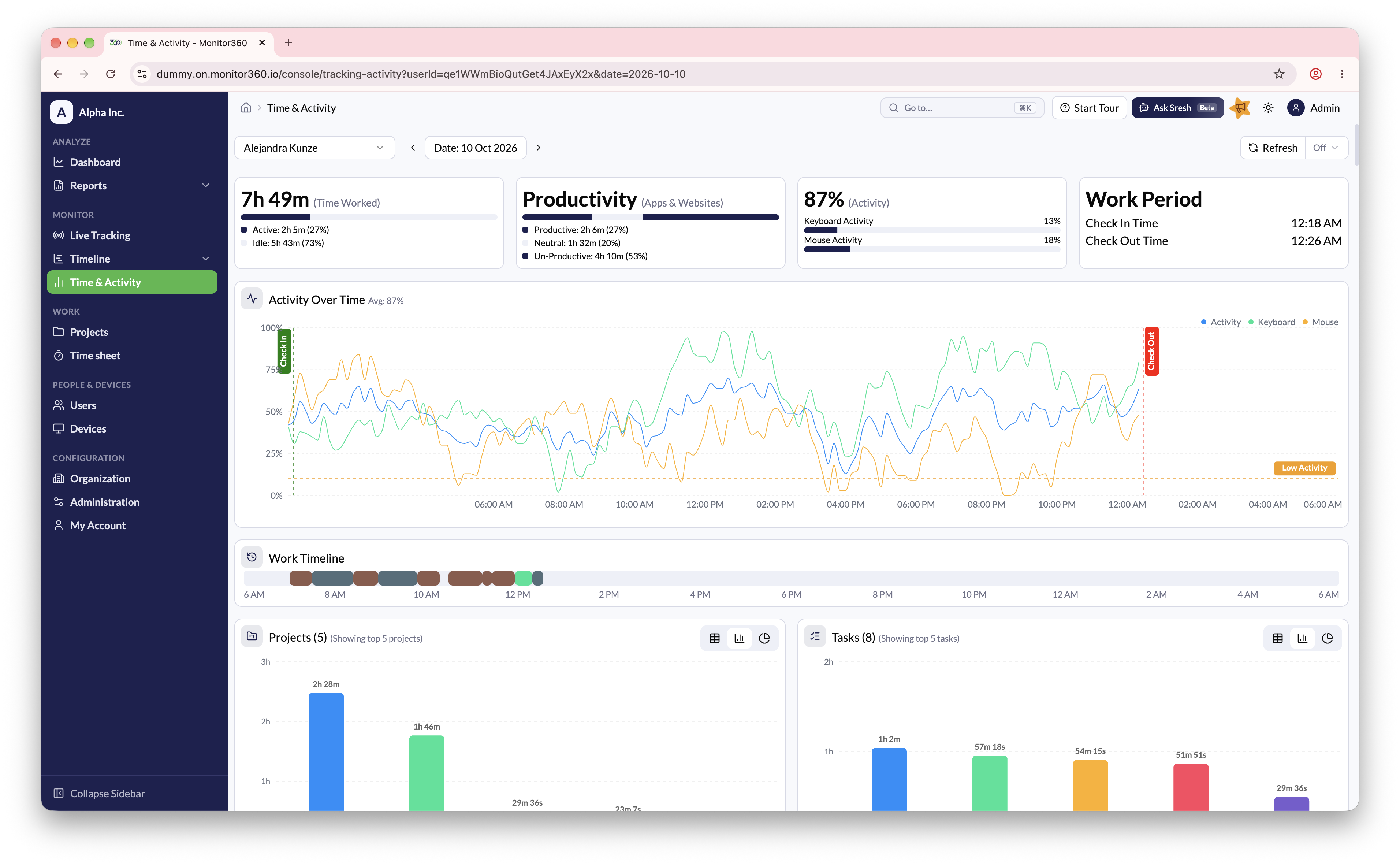
Task: Open Administration in the sidebar
Action: tap(132, 502)
